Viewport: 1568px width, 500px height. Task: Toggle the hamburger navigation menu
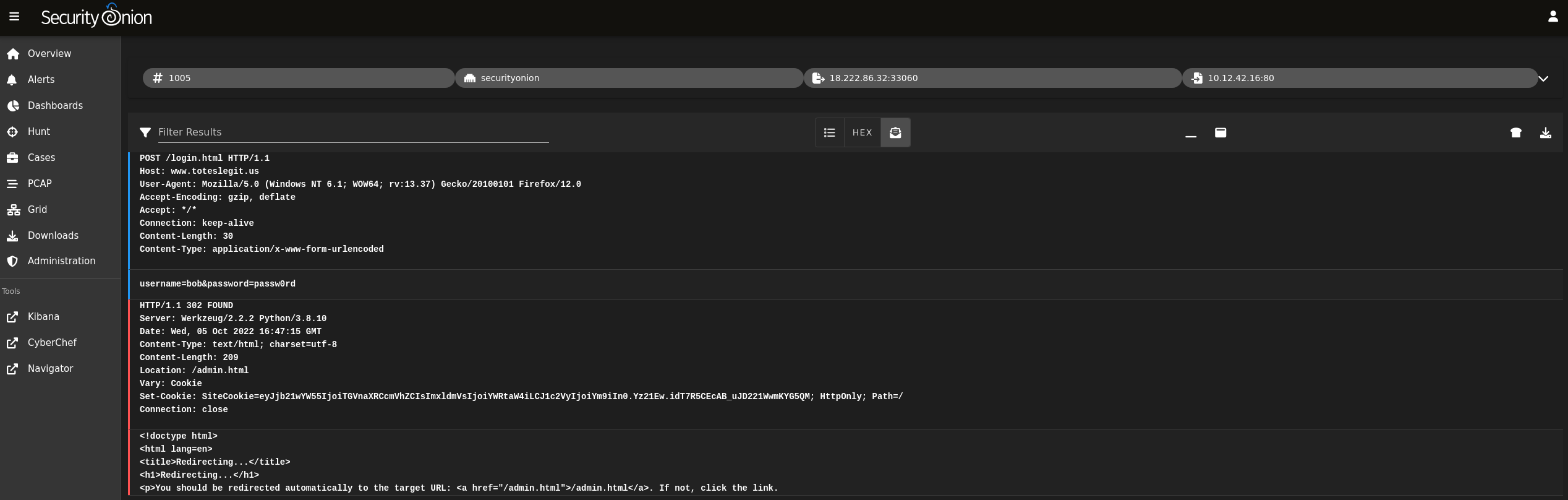click(14, 17)
